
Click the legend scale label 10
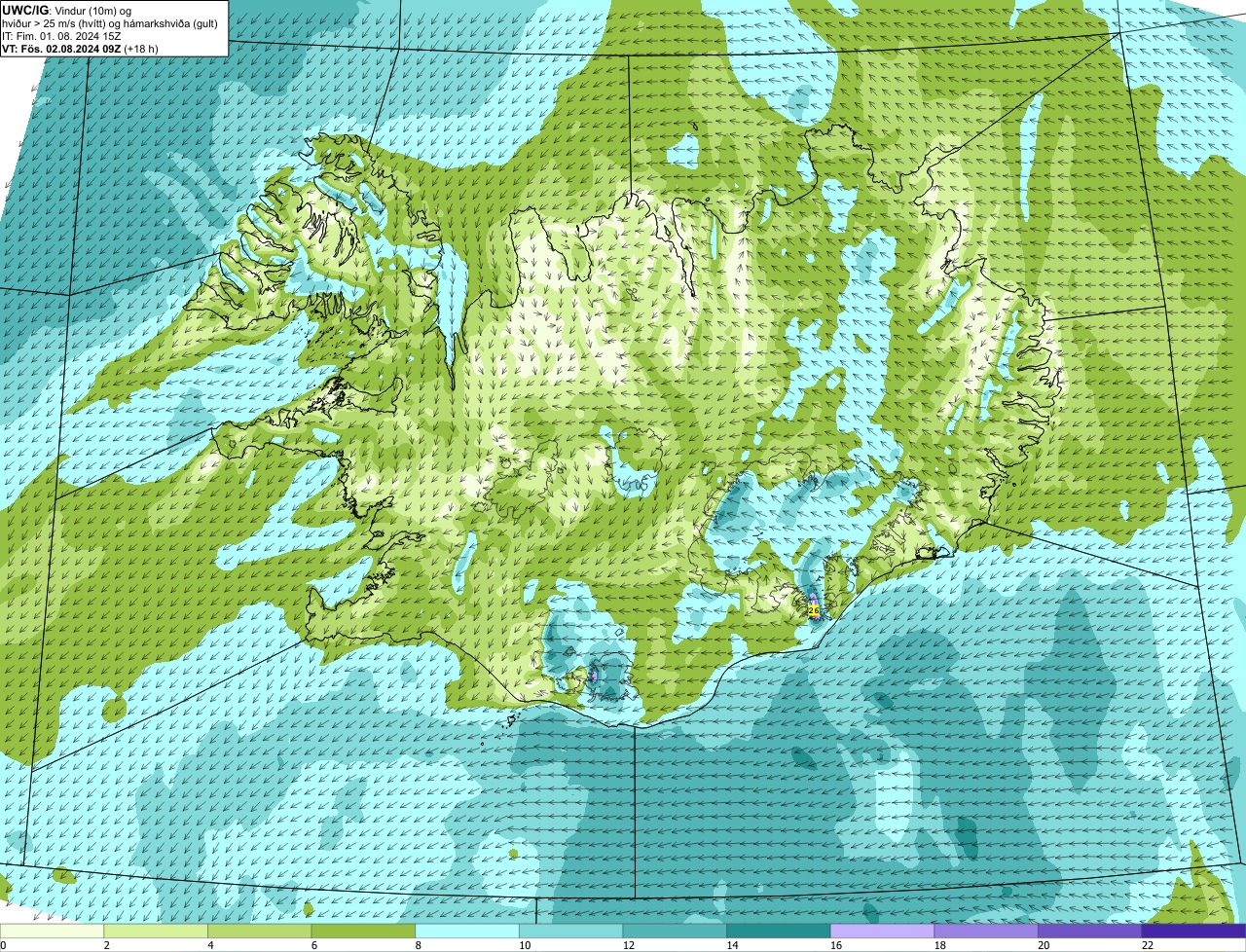pos(525,945)
